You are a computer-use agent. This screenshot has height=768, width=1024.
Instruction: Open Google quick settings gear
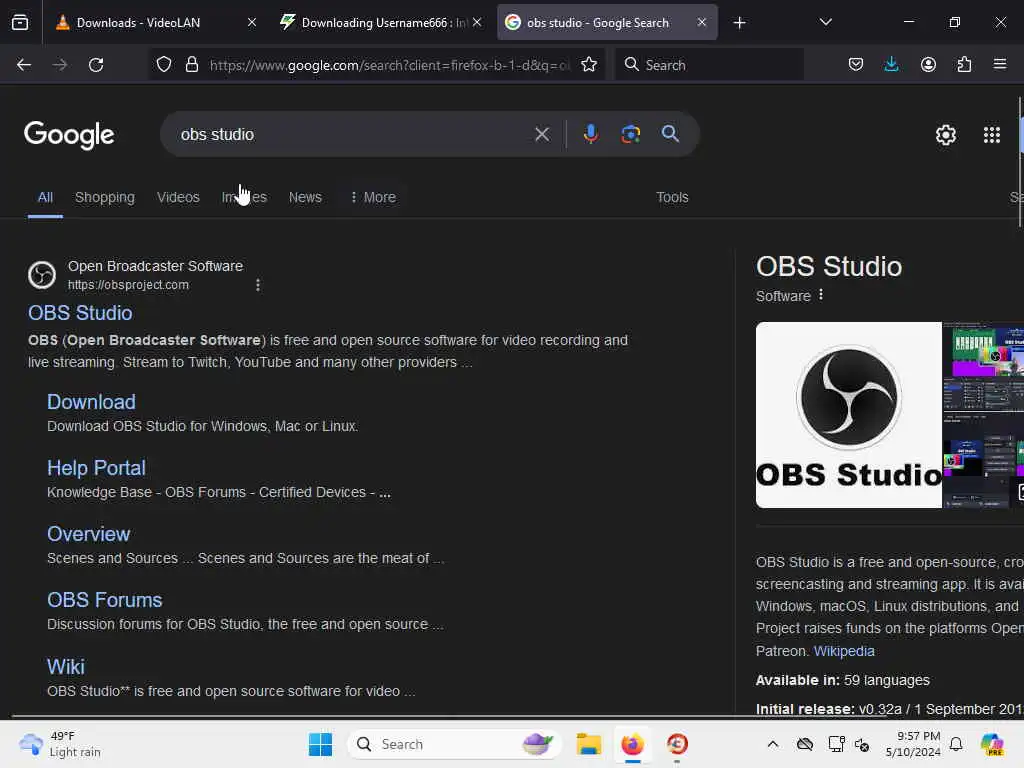(x=946, y=135)
